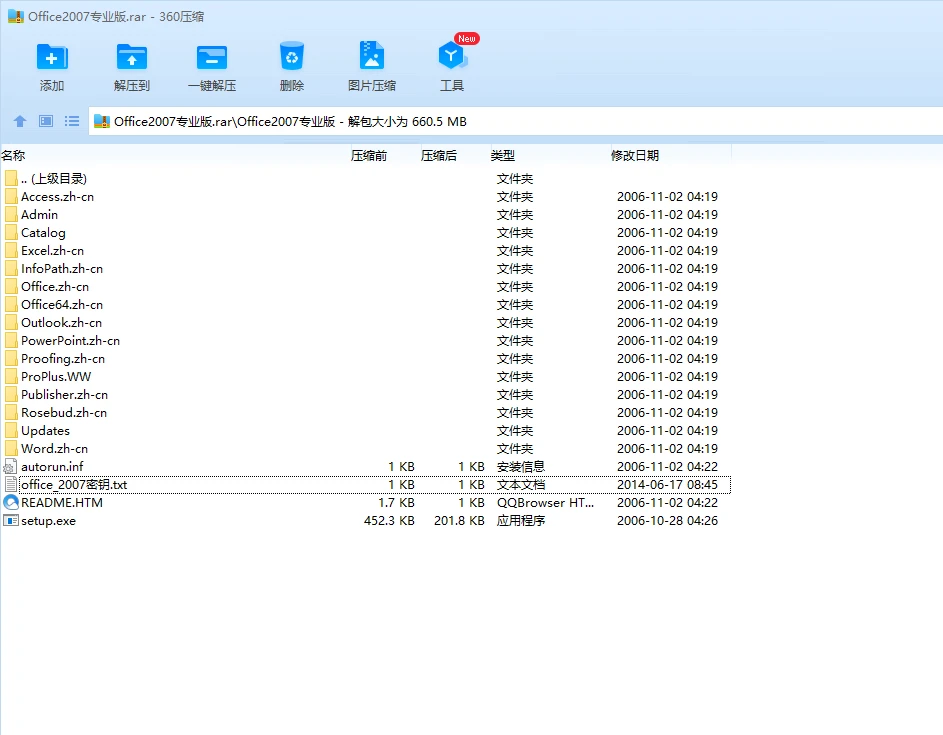
Task: Click the QQBrowser HT... type cell
Action: 545,503
